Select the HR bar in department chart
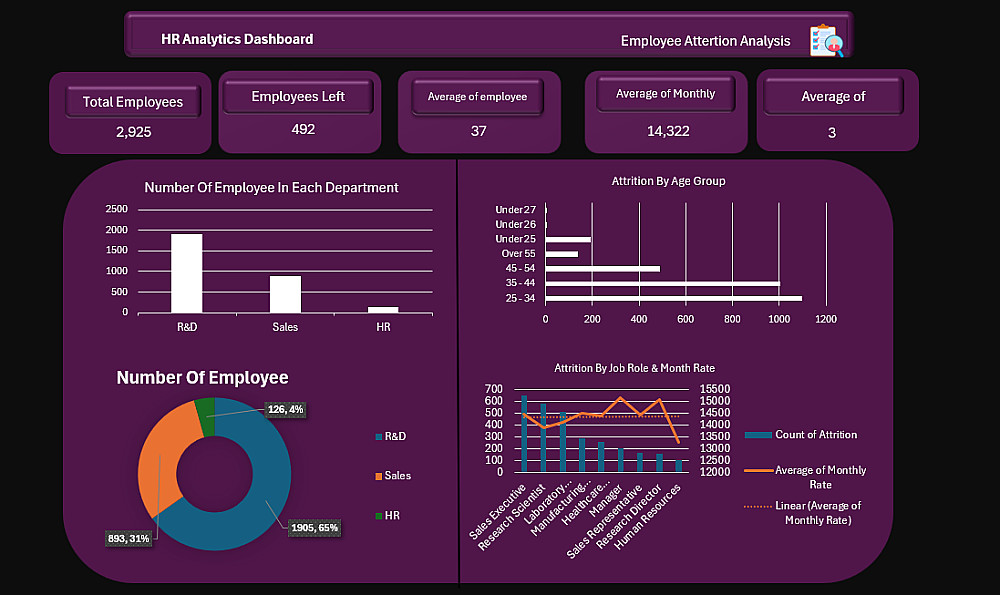 point(383,310)
